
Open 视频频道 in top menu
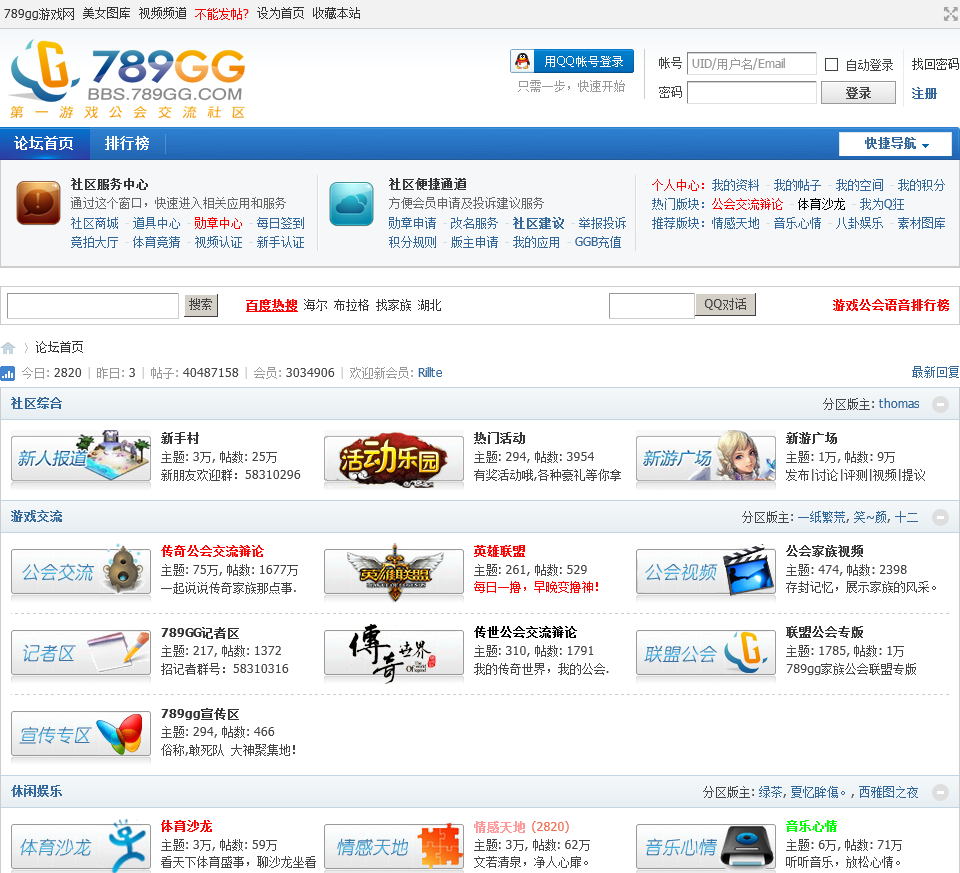162,13
